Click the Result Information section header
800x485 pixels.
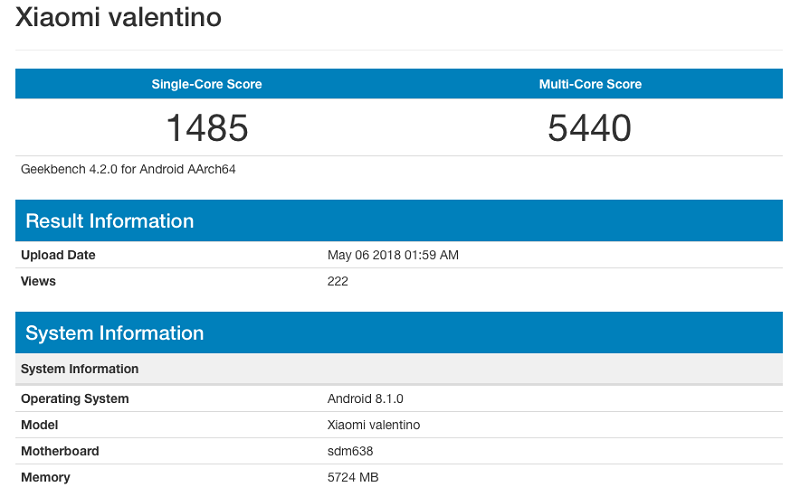(109, 221)
